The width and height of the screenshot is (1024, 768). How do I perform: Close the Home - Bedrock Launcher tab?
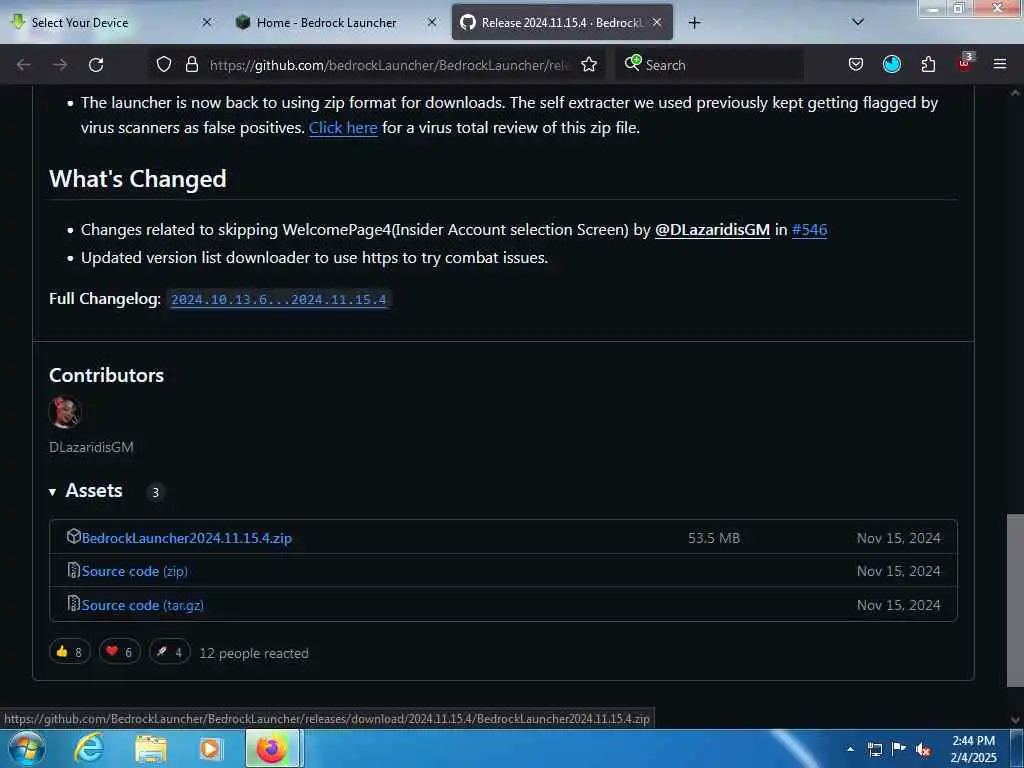(x=432, y=23)
